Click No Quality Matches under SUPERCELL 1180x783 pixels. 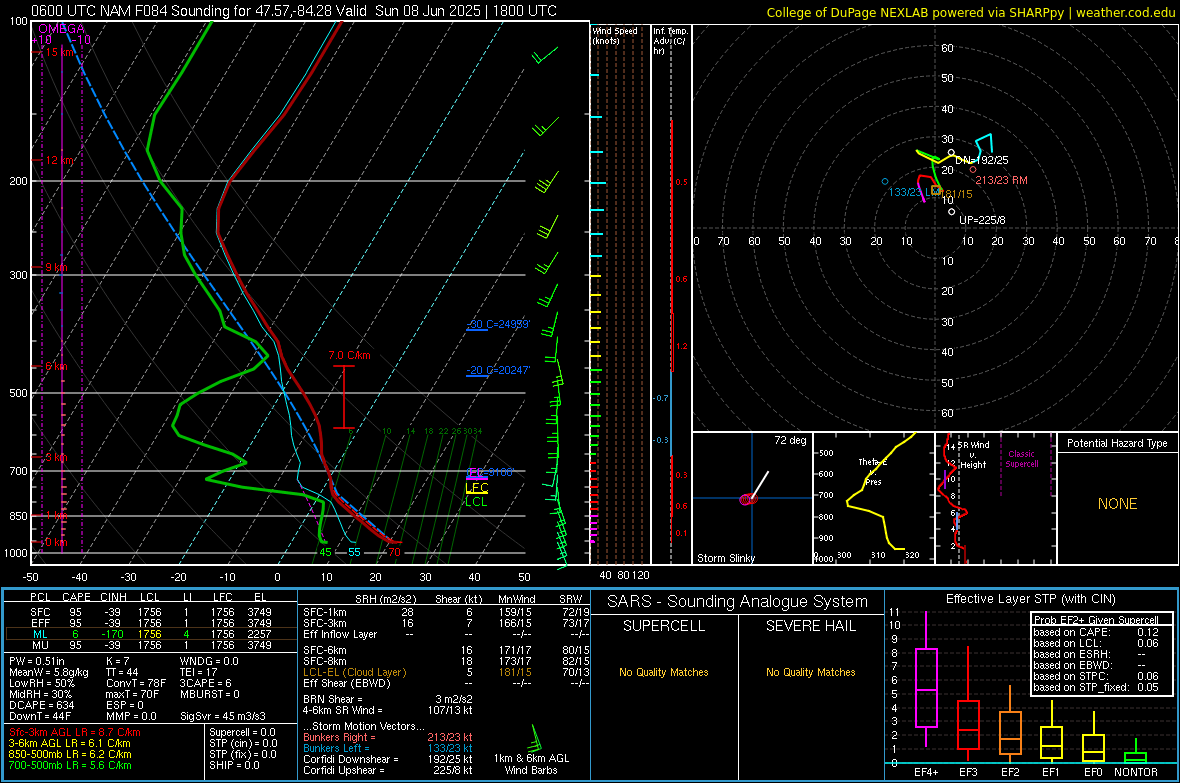(x=664, y=672)
